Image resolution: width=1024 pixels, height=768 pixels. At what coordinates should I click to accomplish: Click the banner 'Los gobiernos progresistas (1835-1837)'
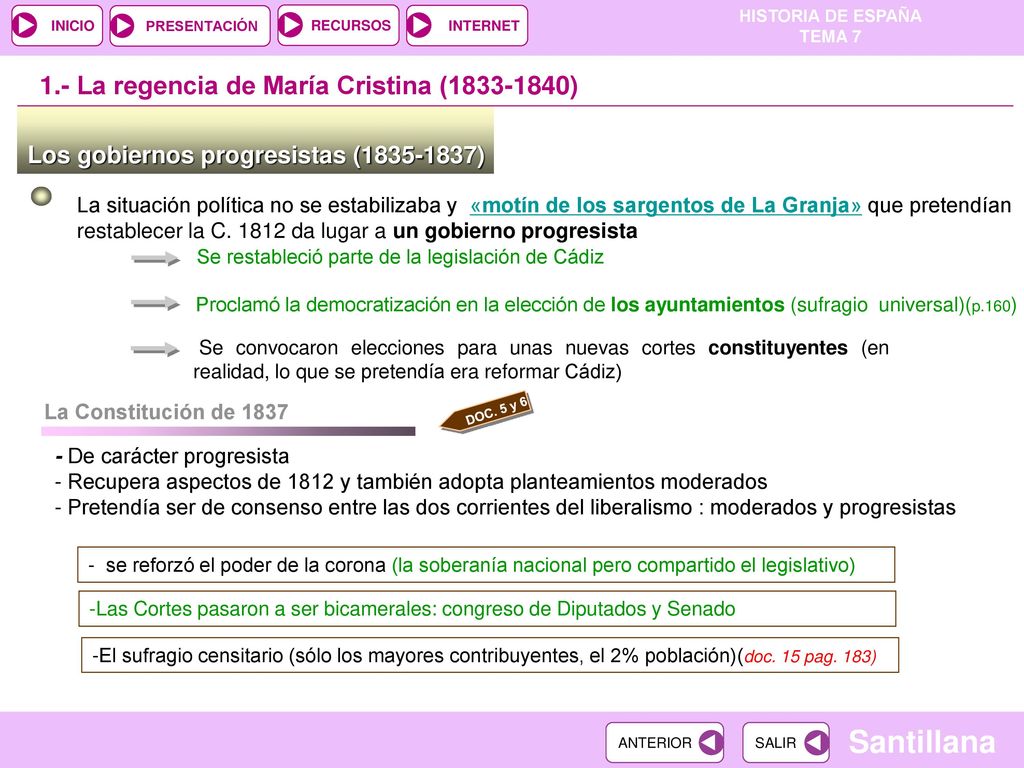point(255,141)
